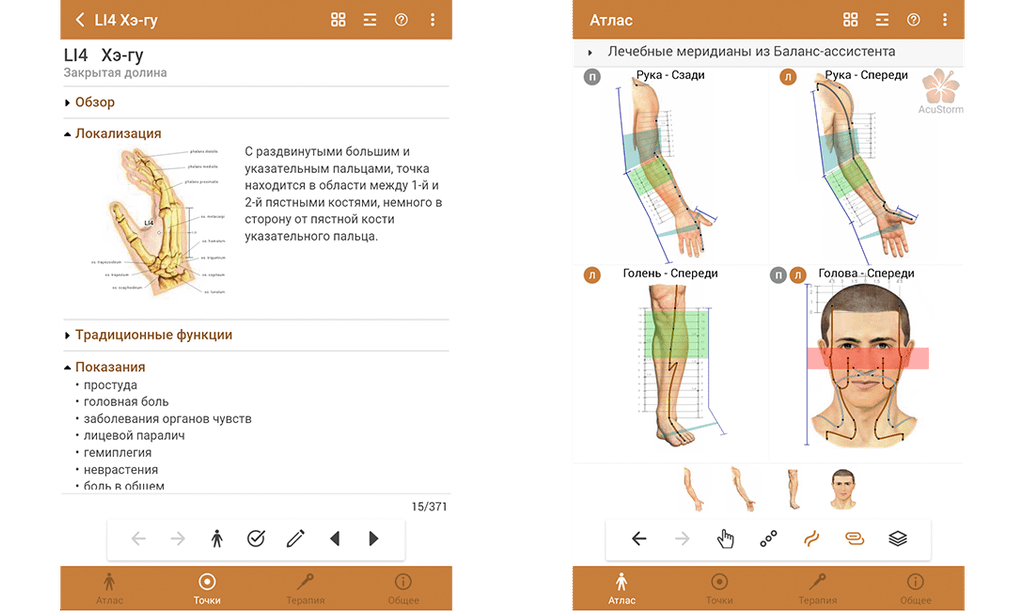The height and width of the screenshot is (611, 1024).
Task: Switch to Общее tab in right screen
Action: click(x=915, y=588)
